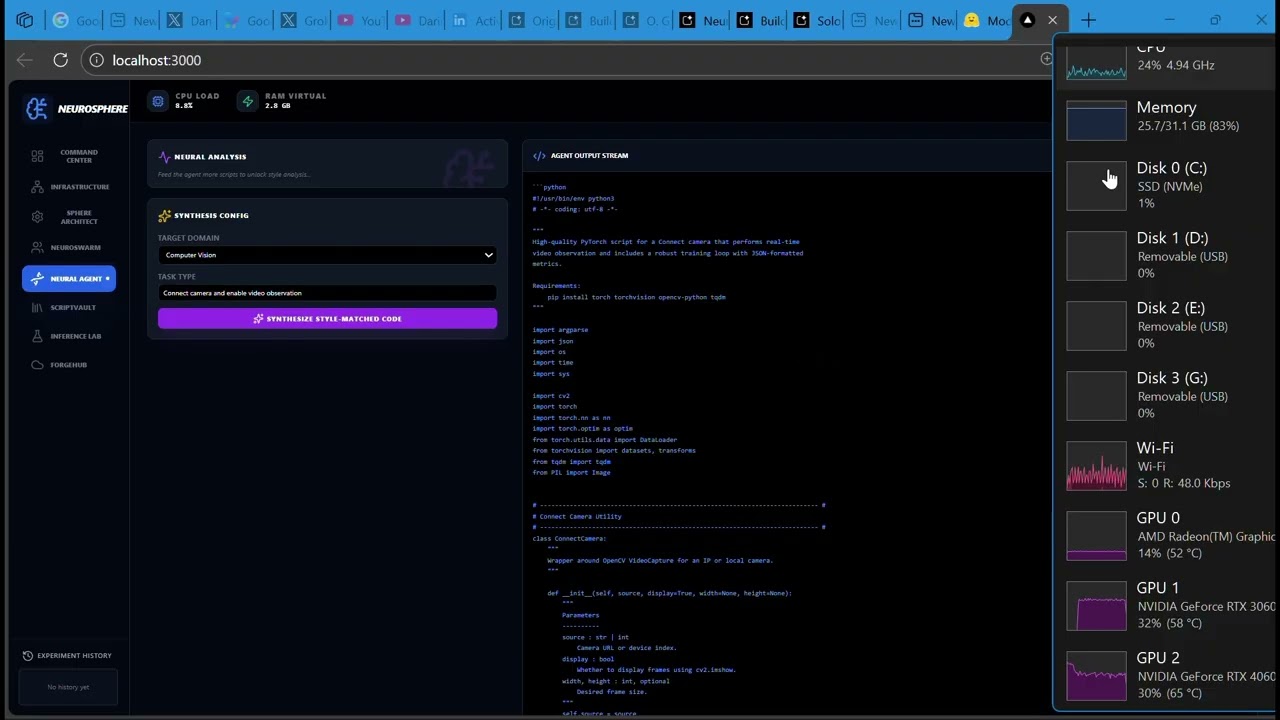This screenshot has height=720, width=1280.
Task: Switch to the 'Neu' black-icon tab
Action: click(x=701, y=20)
